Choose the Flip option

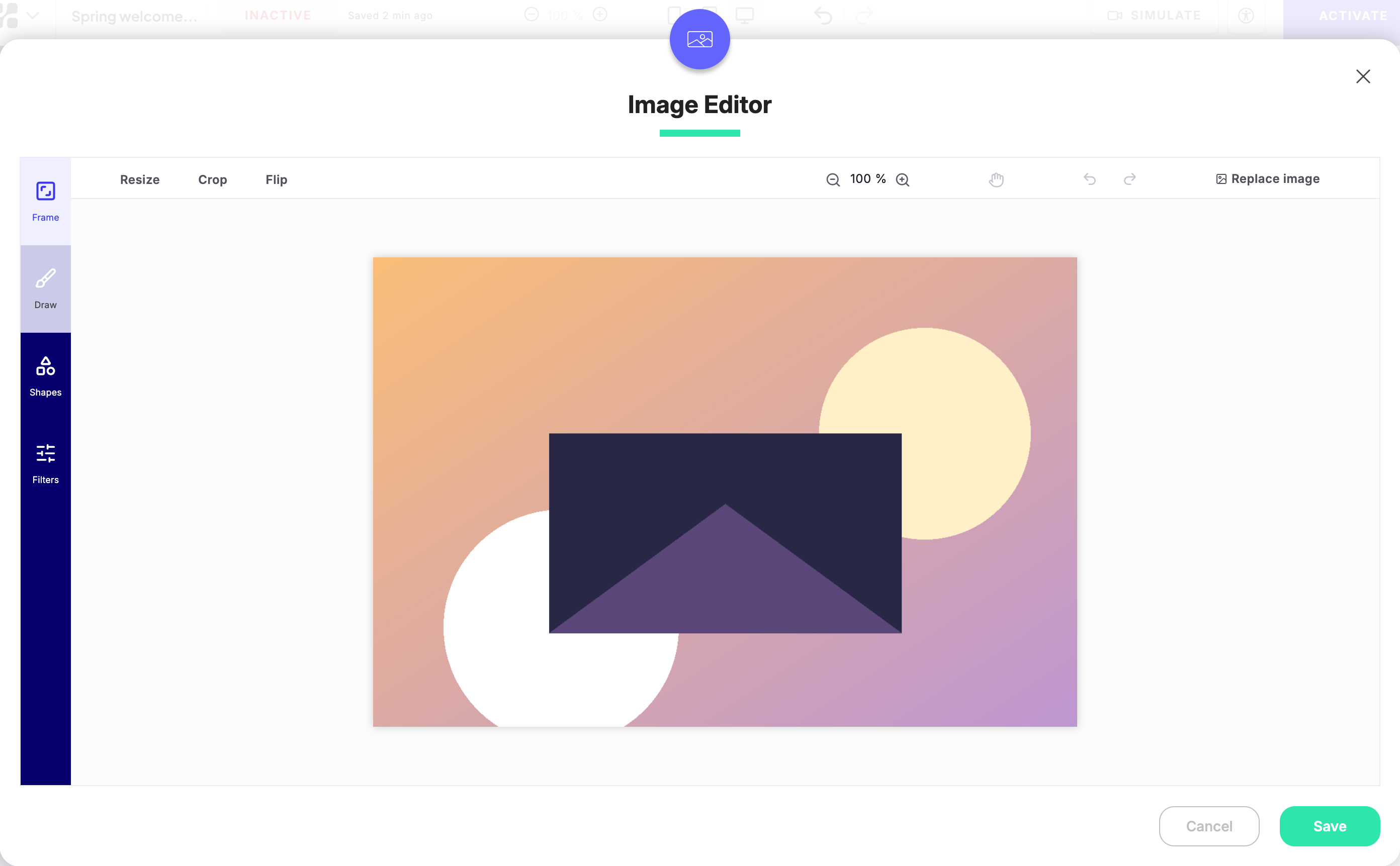point(276,179)
